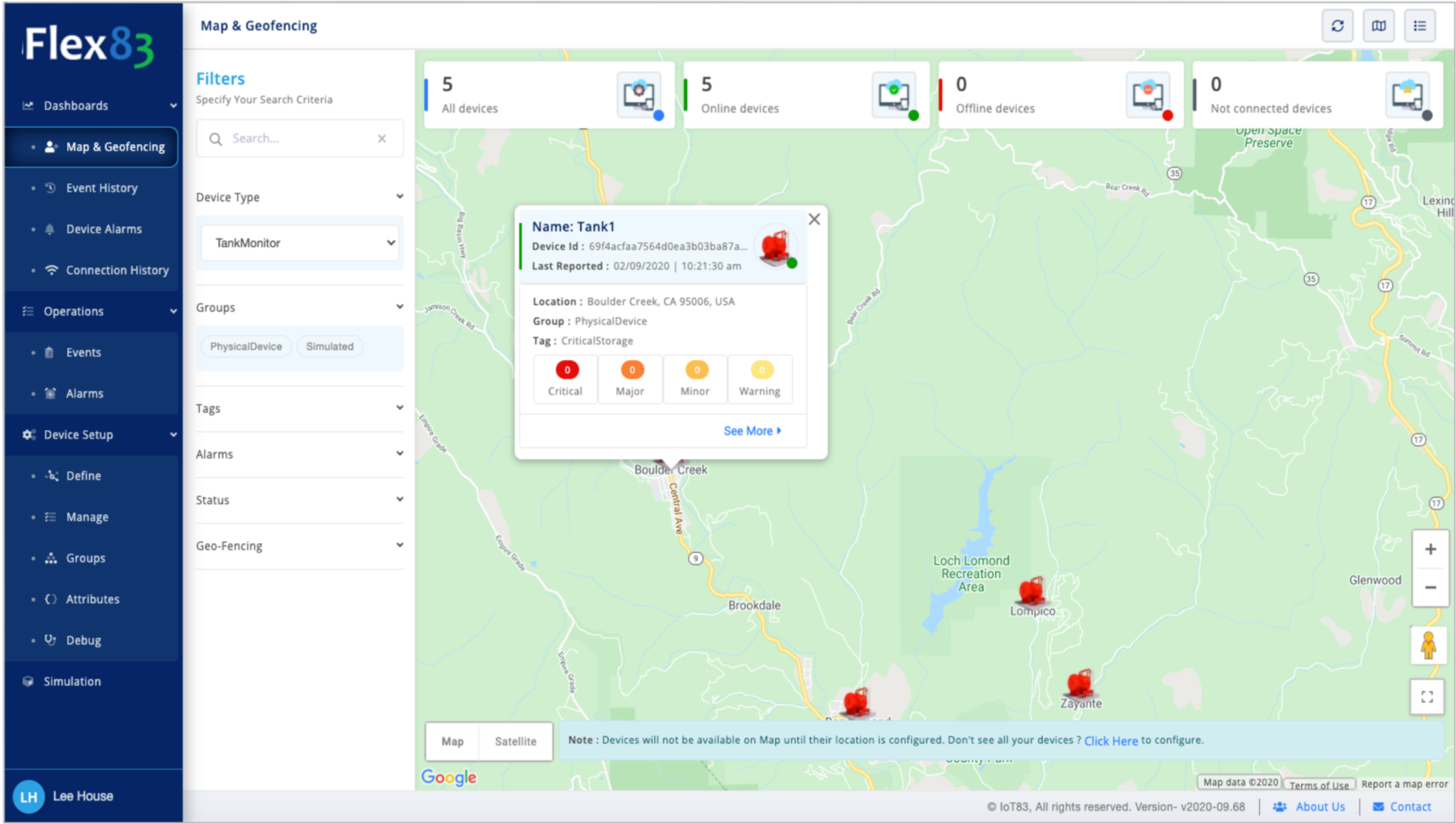Image resolution: width=1456 pixels, height=824 pixels.
Task: Switch to Map view type
Action: [453, 741]
